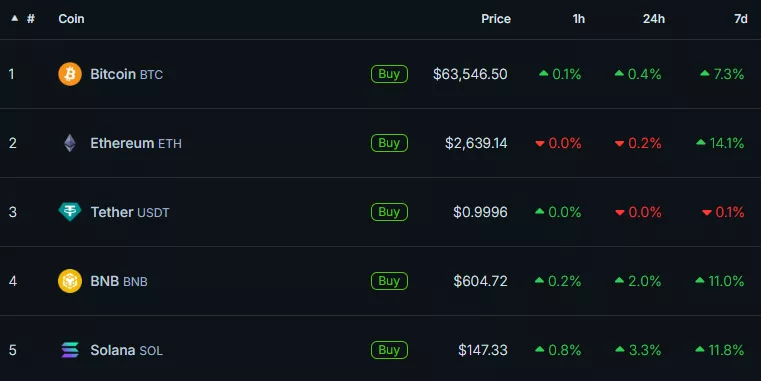
Task: Buy Bitcoin with the Buy button
Action: tap(389, 74)
